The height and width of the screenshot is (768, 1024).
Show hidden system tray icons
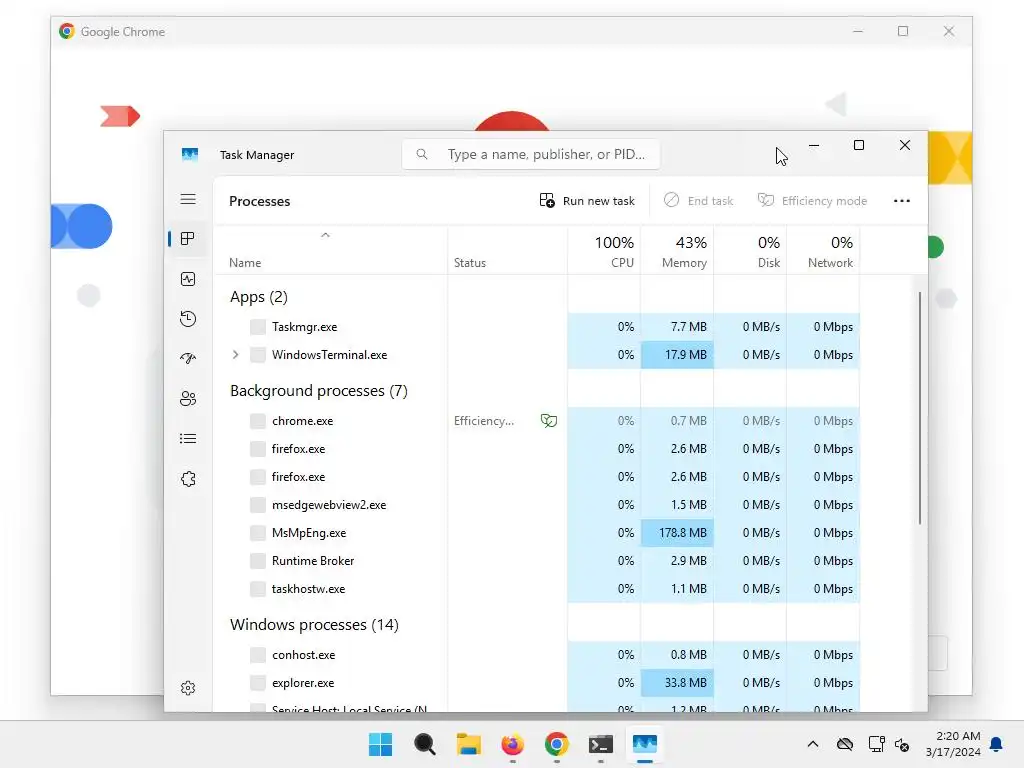coord(812,744)
